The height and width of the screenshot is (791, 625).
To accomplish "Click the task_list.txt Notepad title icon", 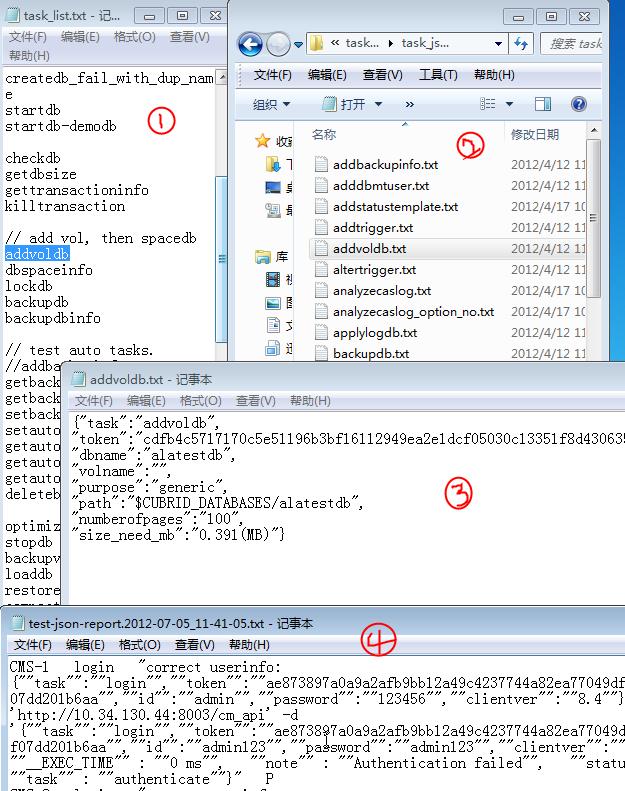I will click(12, 15).
